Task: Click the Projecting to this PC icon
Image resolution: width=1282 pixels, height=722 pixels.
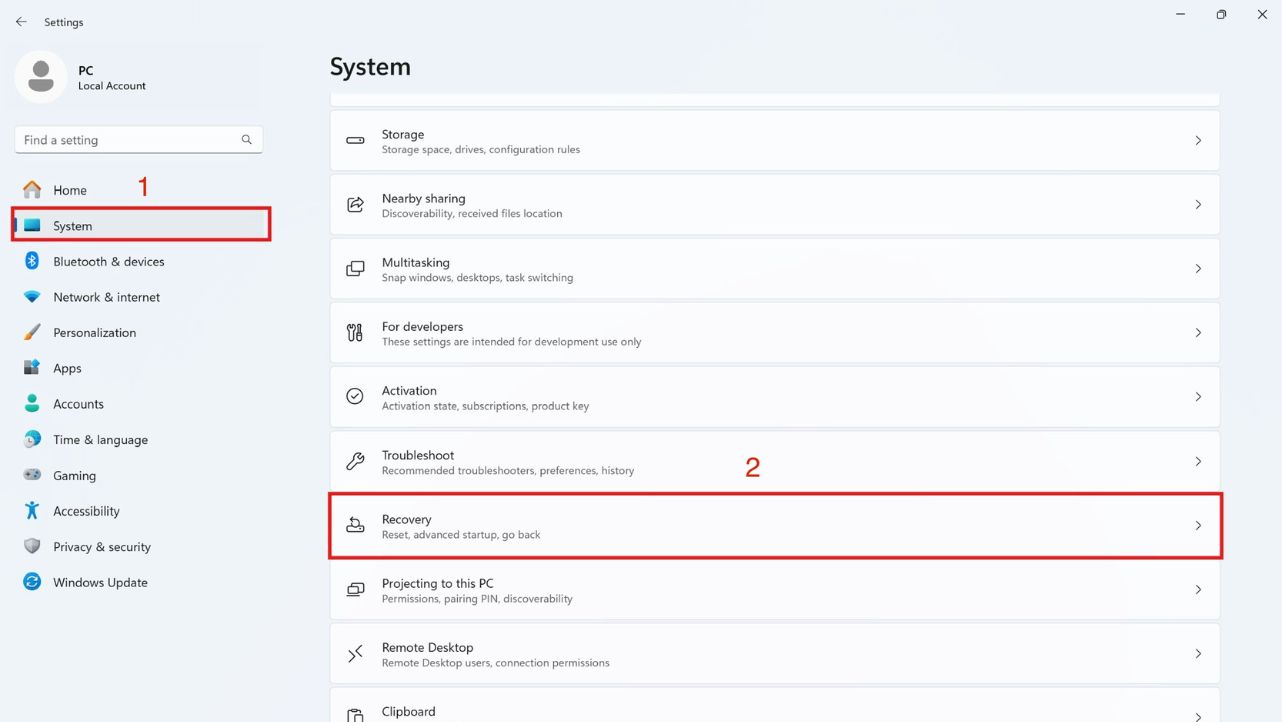Action: (355, 589)
